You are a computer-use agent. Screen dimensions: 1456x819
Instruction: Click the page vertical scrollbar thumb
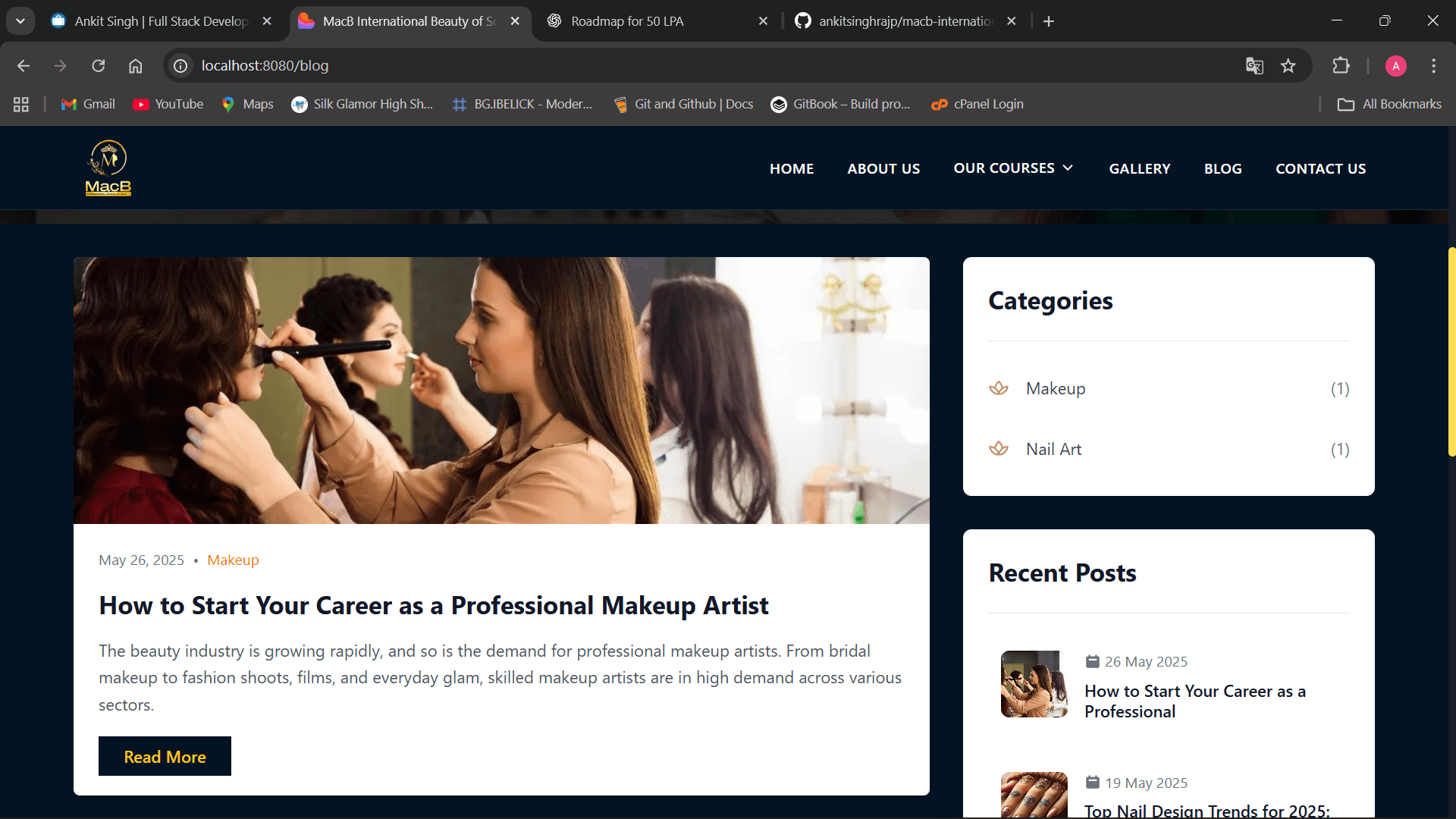point(1451,351)
